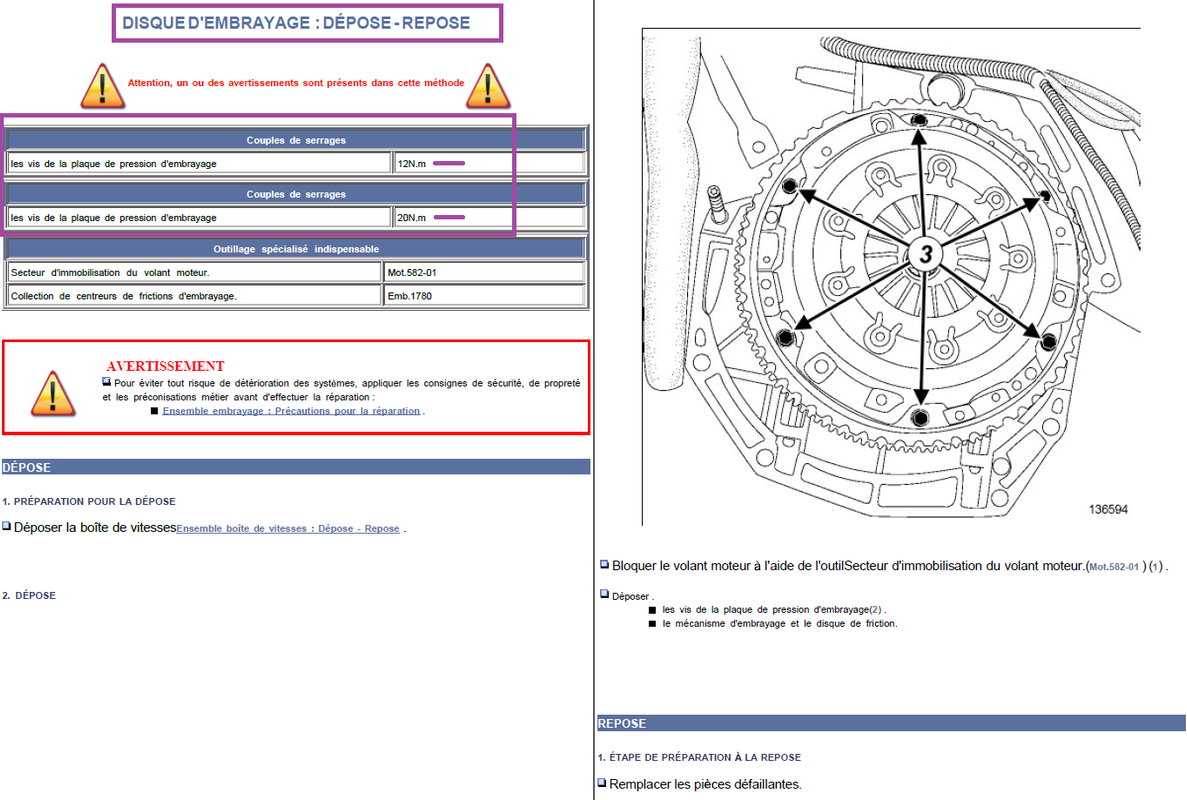Click Couples de serrages header above the 12N.m row
The width and height of the screenshot is (1187, 800).
pos(296,140)
